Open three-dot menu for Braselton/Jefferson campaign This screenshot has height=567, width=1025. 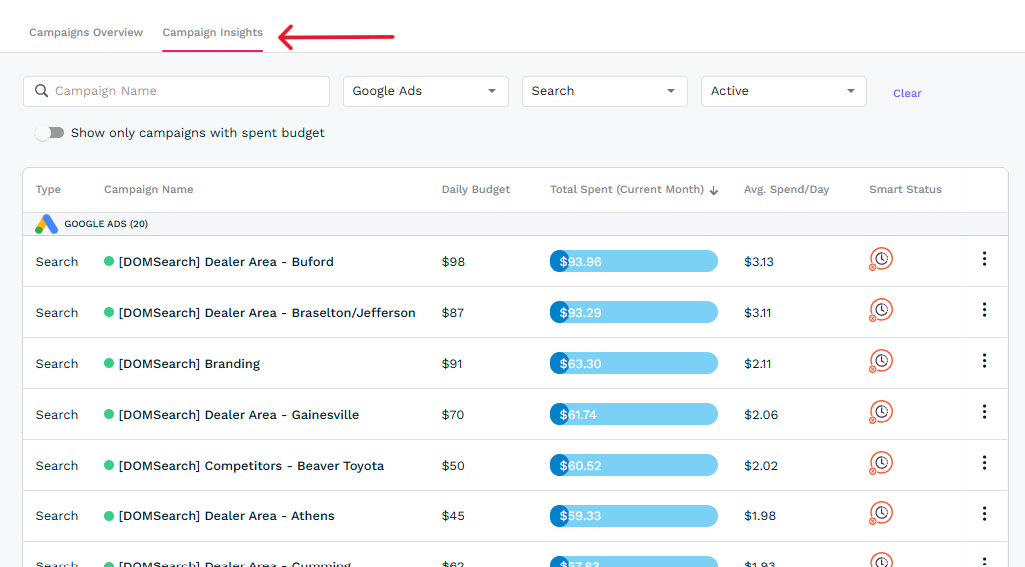984,310
